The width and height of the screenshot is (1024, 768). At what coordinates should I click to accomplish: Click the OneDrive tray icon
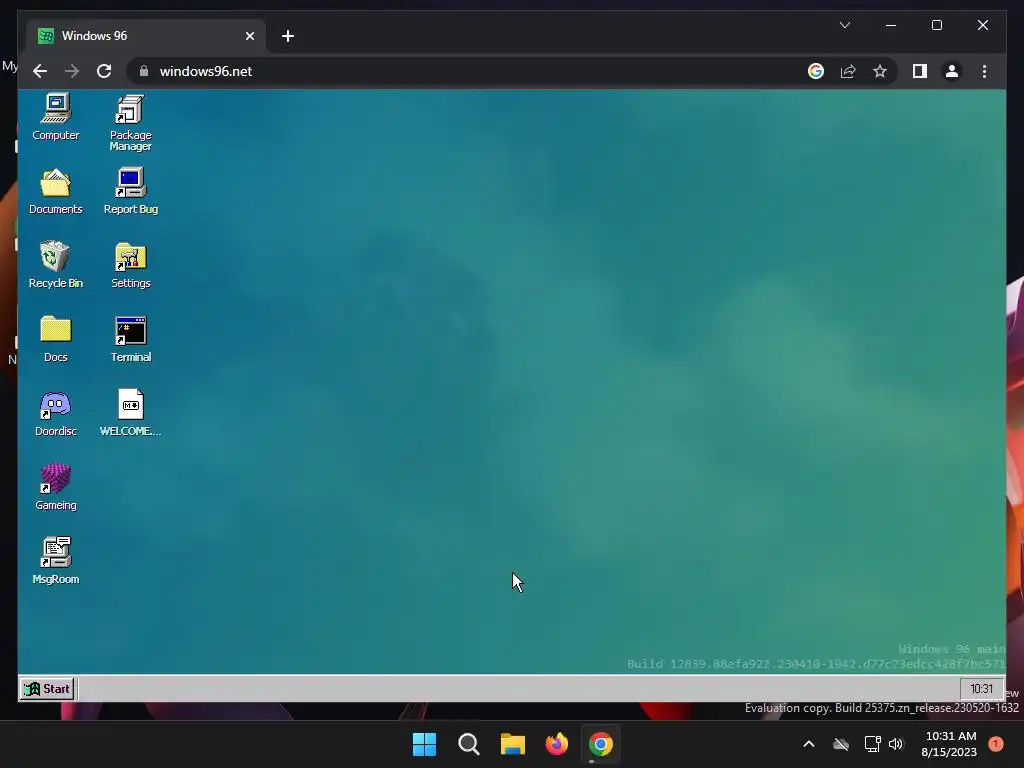click(x=841, y=744)
